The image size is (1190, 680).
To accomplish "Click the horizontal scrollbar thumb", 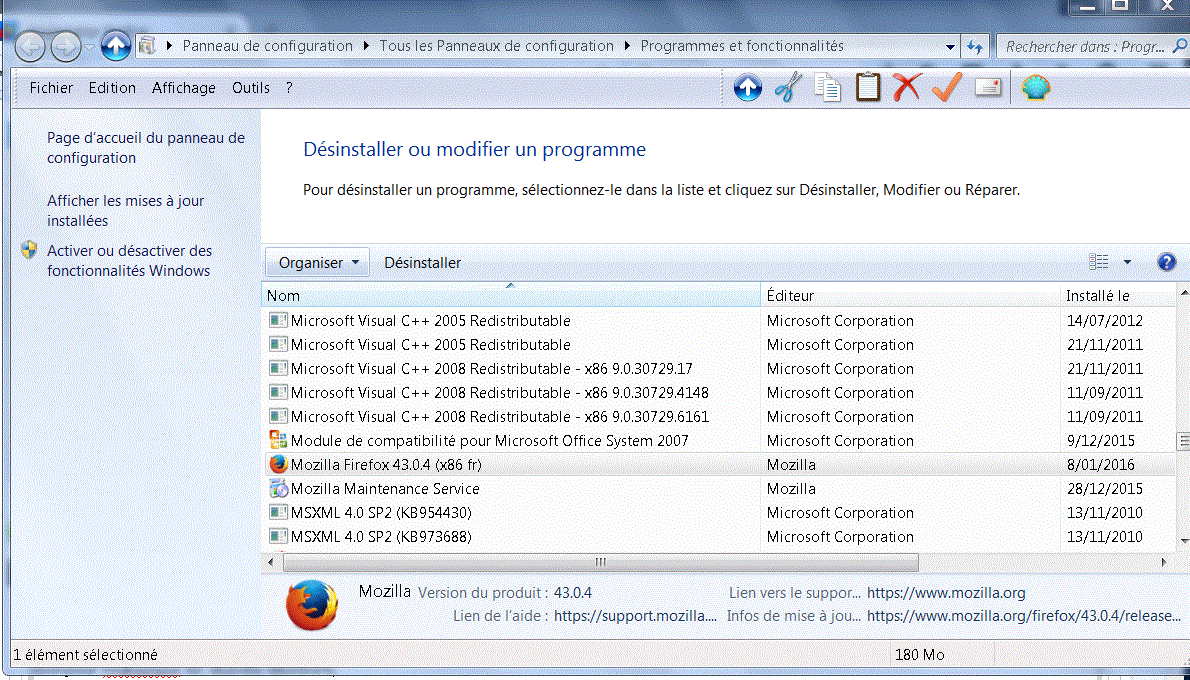I will pyautogui.click(x=600, y=562).
